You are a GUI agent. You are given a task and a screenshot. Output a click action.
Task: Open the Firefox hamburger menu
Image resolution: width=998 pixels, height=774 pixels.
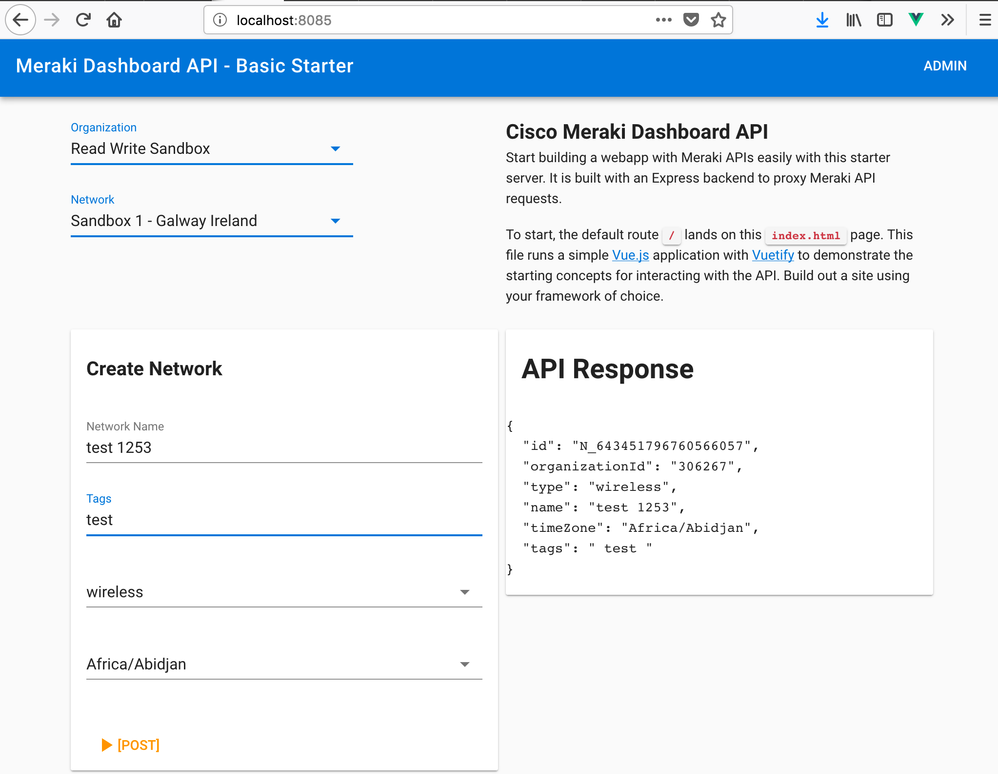click(x=984, y=19)
